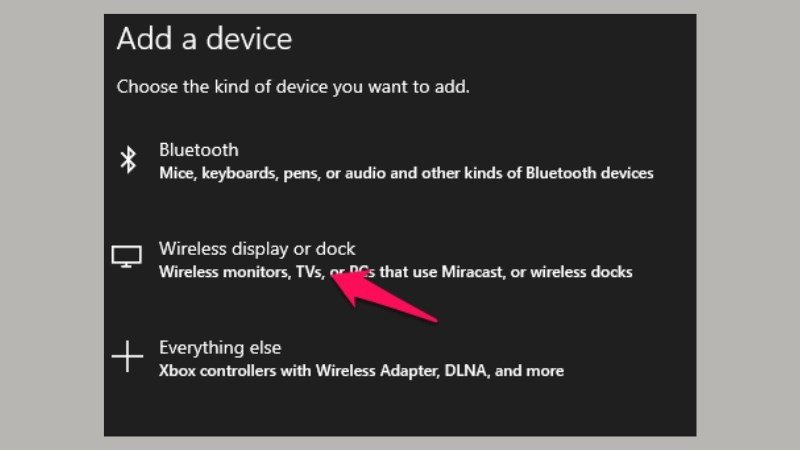
Task: Click the 'Choose the kind of device' instruction text
Action: 293,86
